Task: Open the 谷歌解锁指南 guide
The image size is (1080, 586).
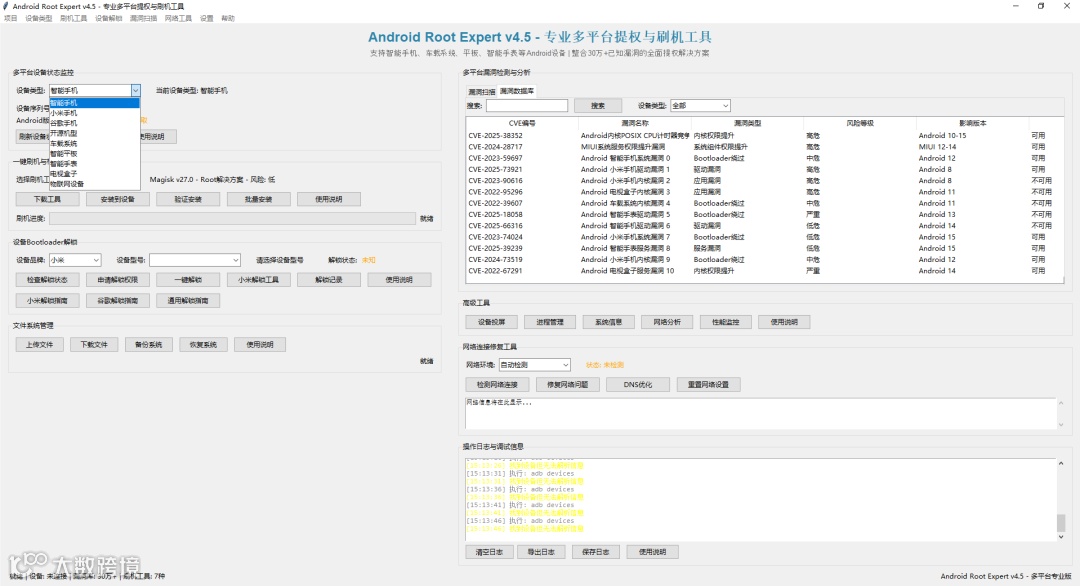Action: click(118, 300)
